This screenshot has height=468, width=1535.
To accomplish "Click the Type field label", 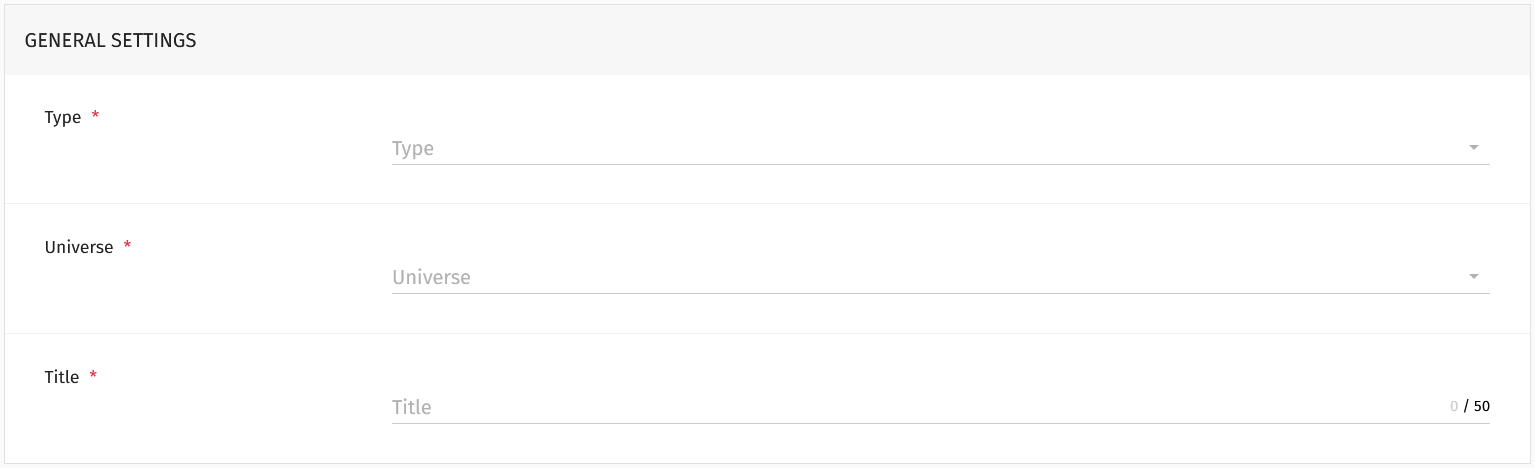I will 63,117.
